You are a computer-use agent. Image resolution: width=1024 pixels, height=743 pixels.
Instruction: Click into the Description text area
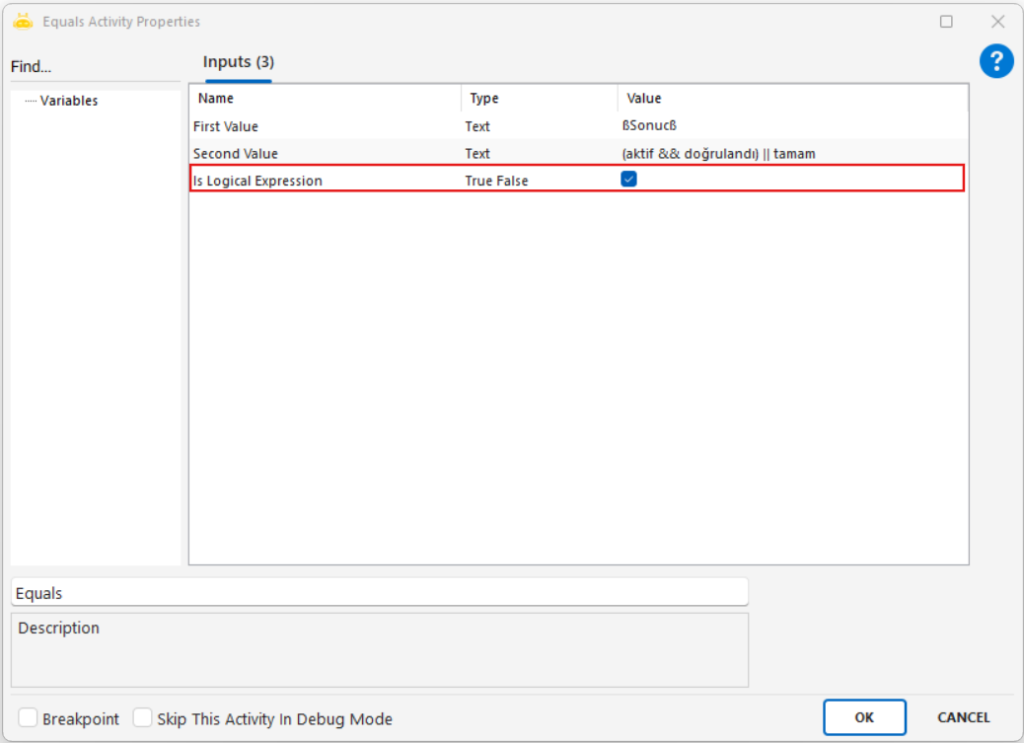click(379, 650)
